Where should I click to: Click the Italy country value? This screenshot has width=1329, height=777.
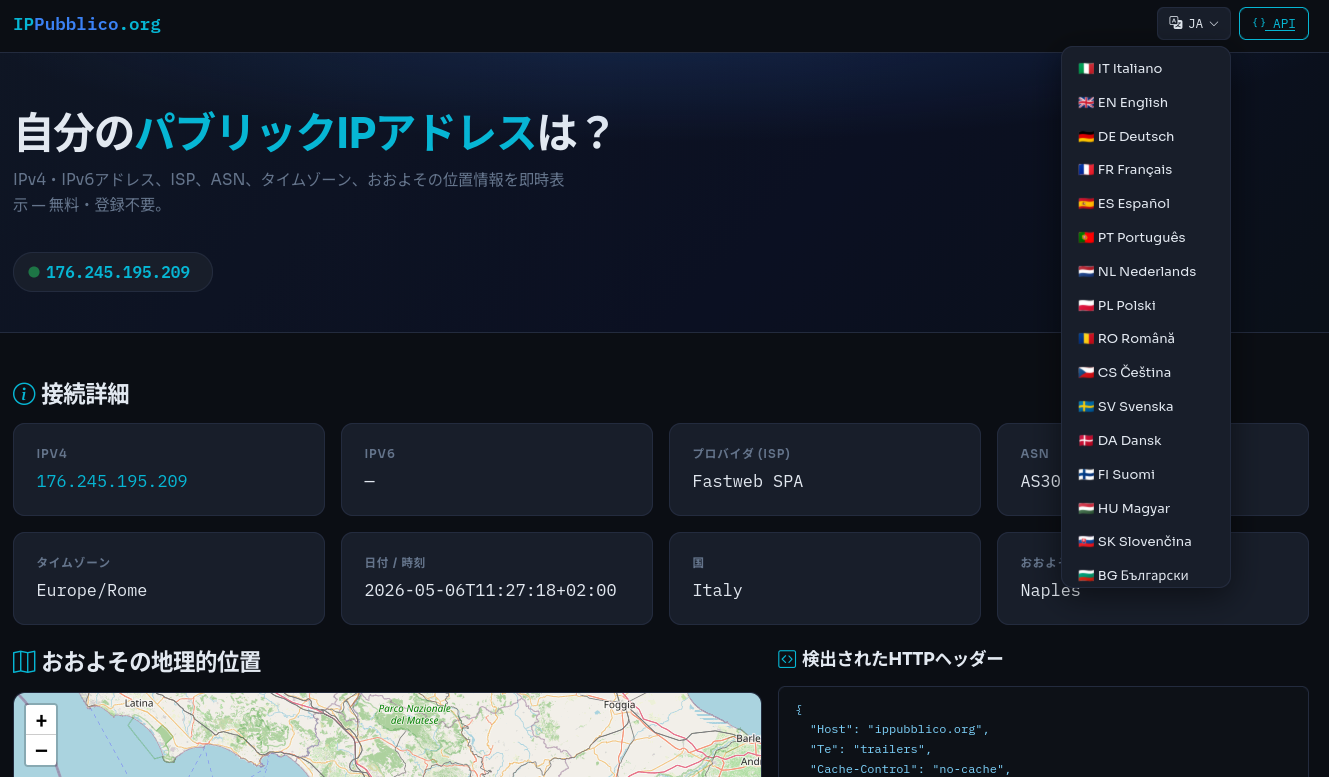(718, 590)
